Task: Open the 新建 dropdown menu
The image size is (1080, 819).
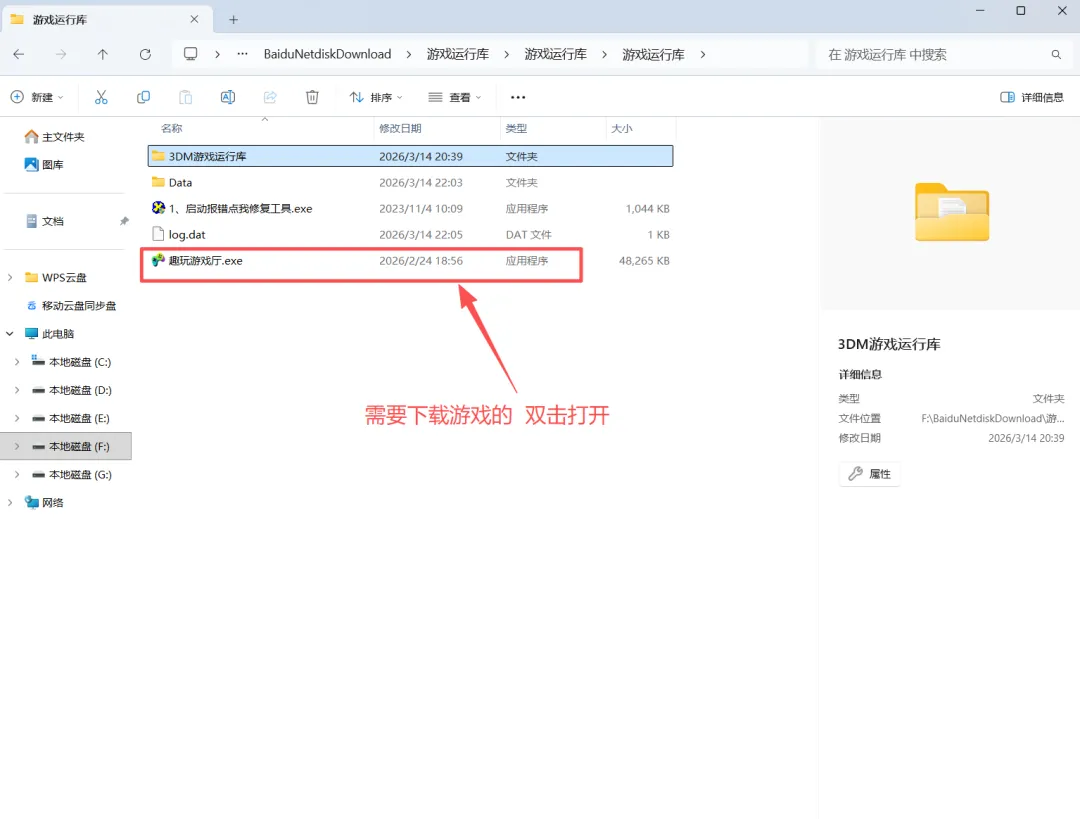Action: (x=38, y=97)
